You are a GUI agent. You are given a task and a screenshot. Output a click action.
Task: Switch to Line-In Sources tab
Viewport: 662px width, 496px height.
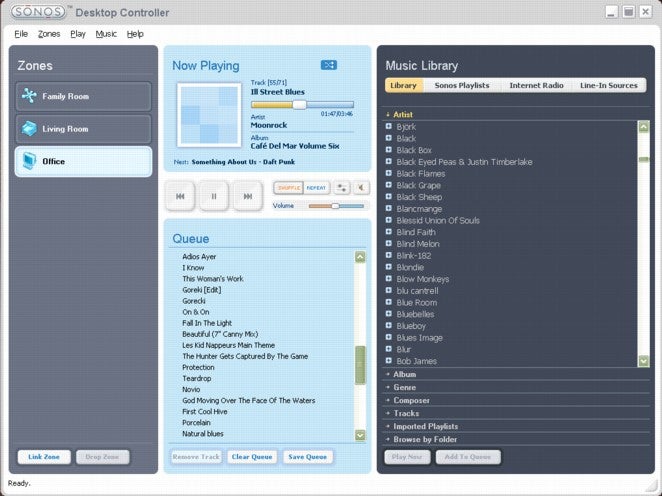pos(608,85)
